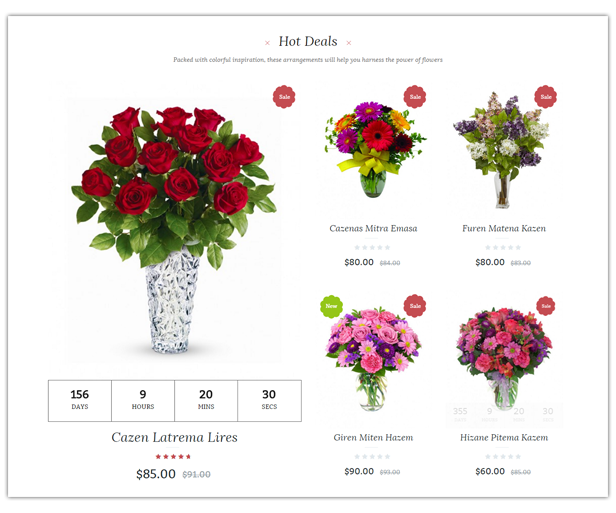This screenshot has width=616, height=513.
Task: Open the Furen Matena Kazen product link
Action: point(504,228)
